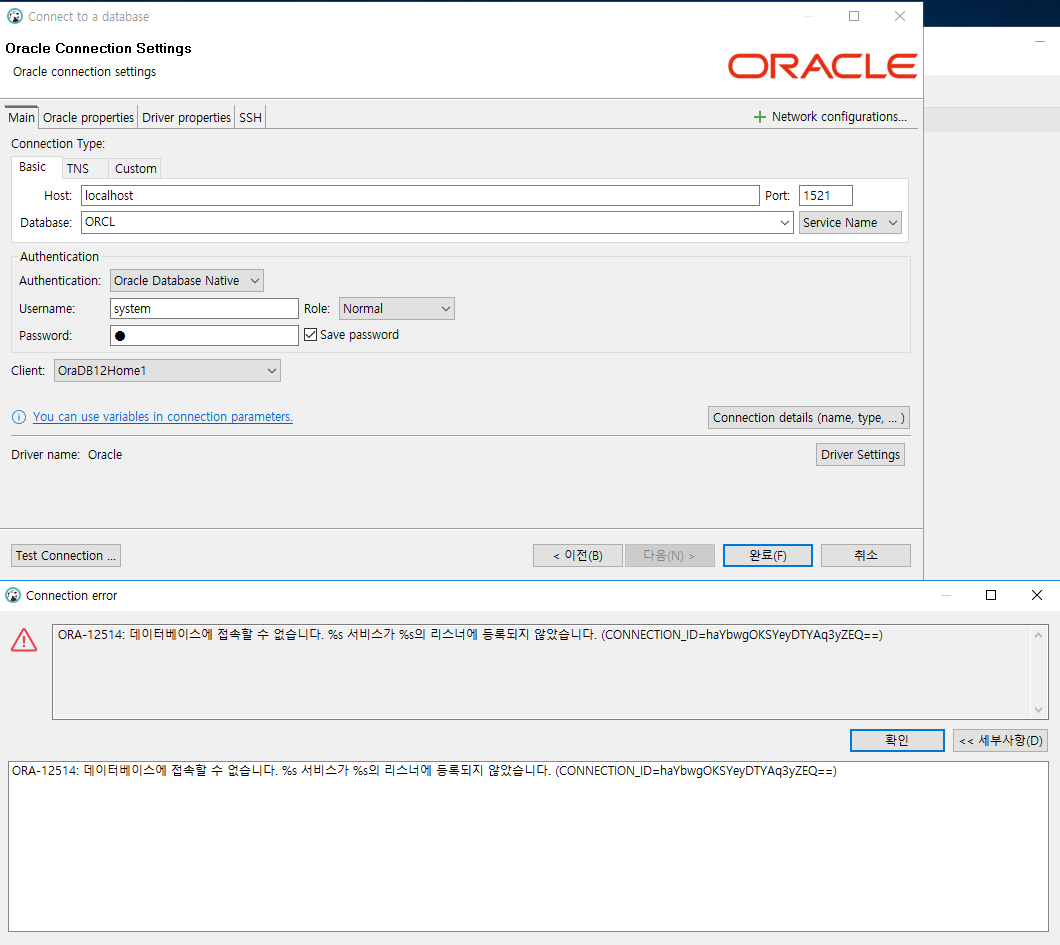This screenshot has width=1060, height=945.
Task: Open the Driver properties tab
Action: tap(187, 118)
